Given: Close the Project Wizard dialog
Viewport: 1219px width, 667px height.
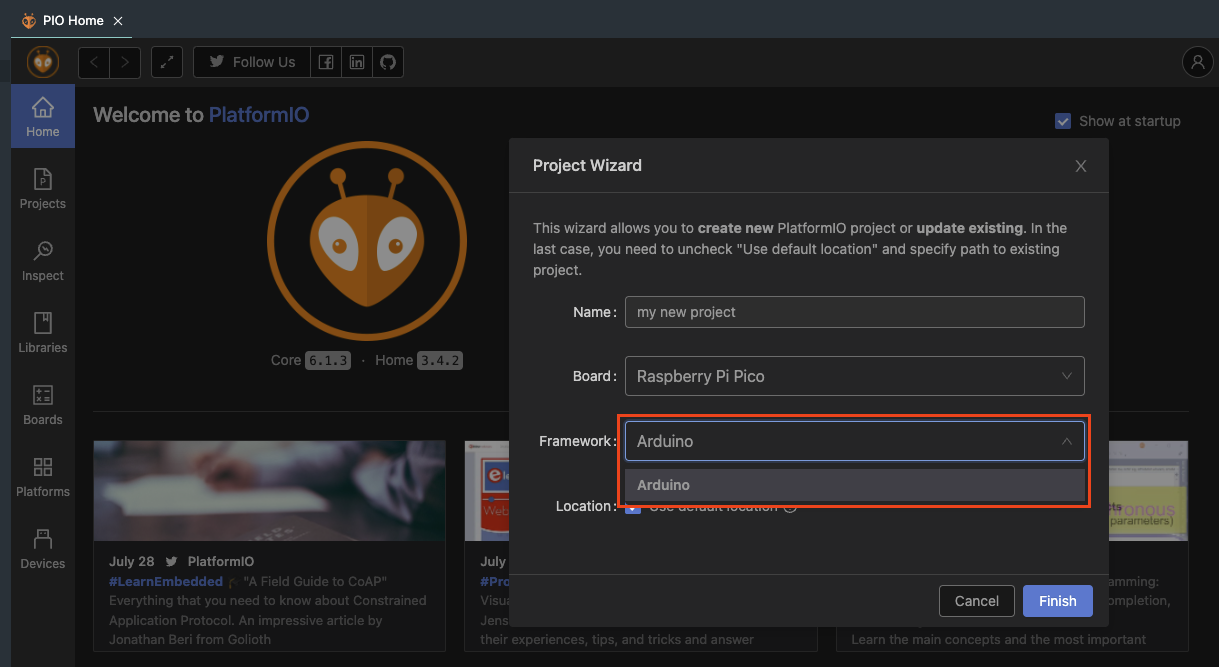Looking at the screenshot, I should (x=1081, y=166).
